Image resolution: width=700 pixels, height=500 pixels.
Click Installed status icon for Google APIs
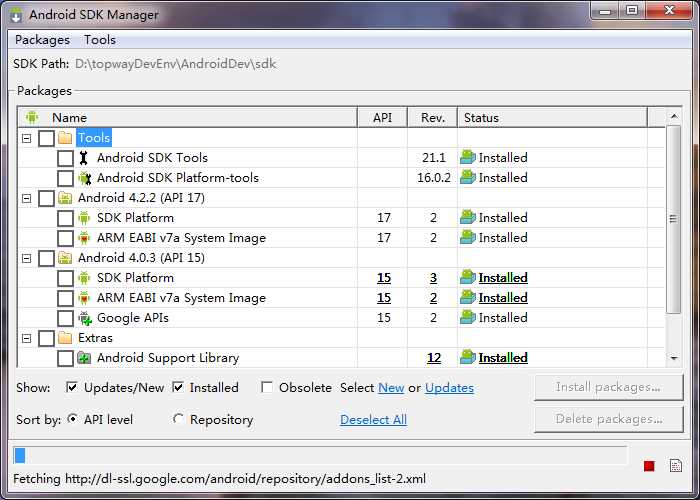pos(468,317)
